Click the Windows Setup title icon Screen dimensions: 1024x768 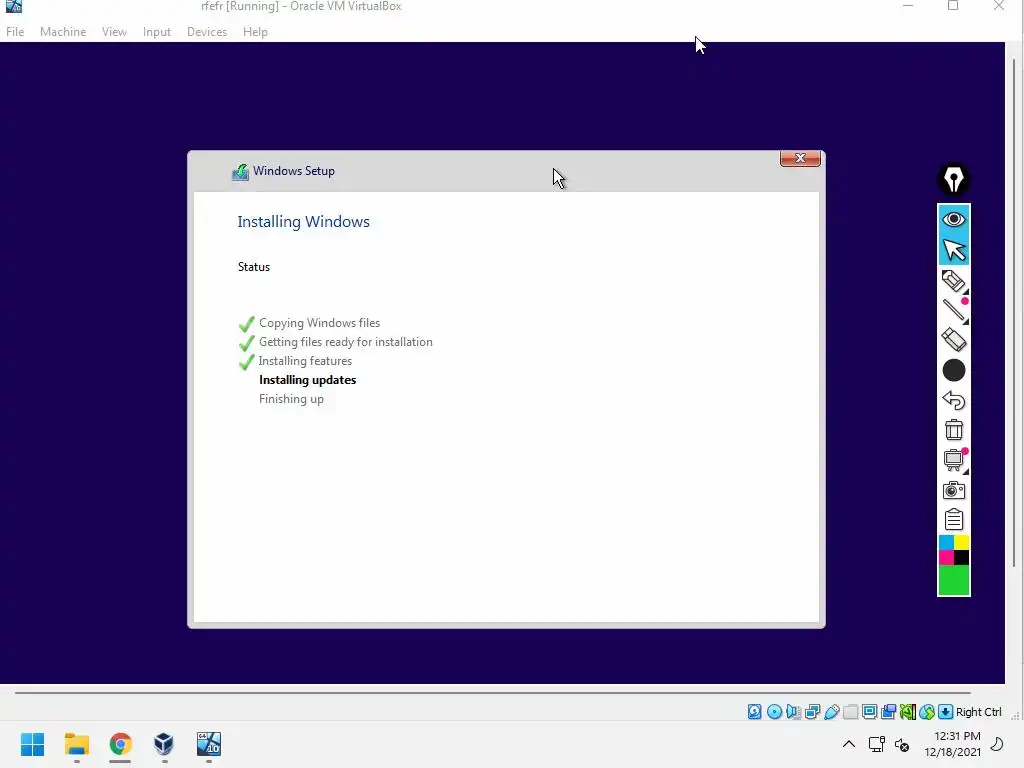pyautogui.click(x=240, y=171)
